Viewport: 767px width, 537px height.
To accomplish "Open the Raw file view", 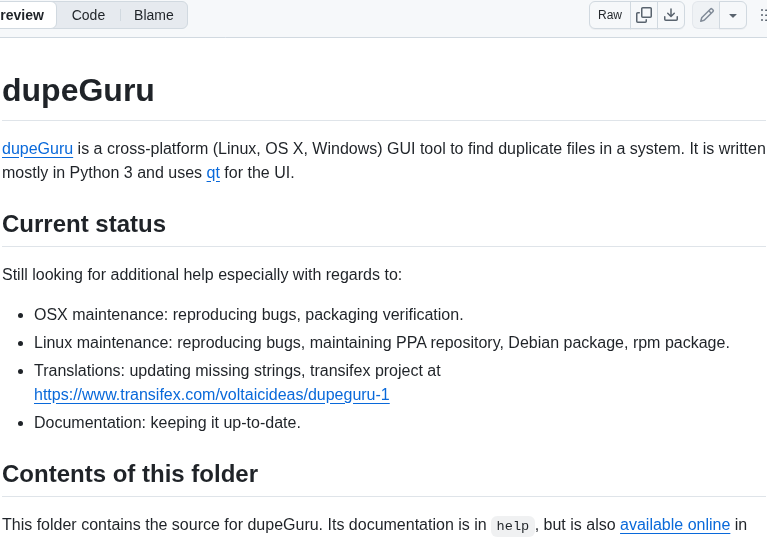I will tap(609, 15).
